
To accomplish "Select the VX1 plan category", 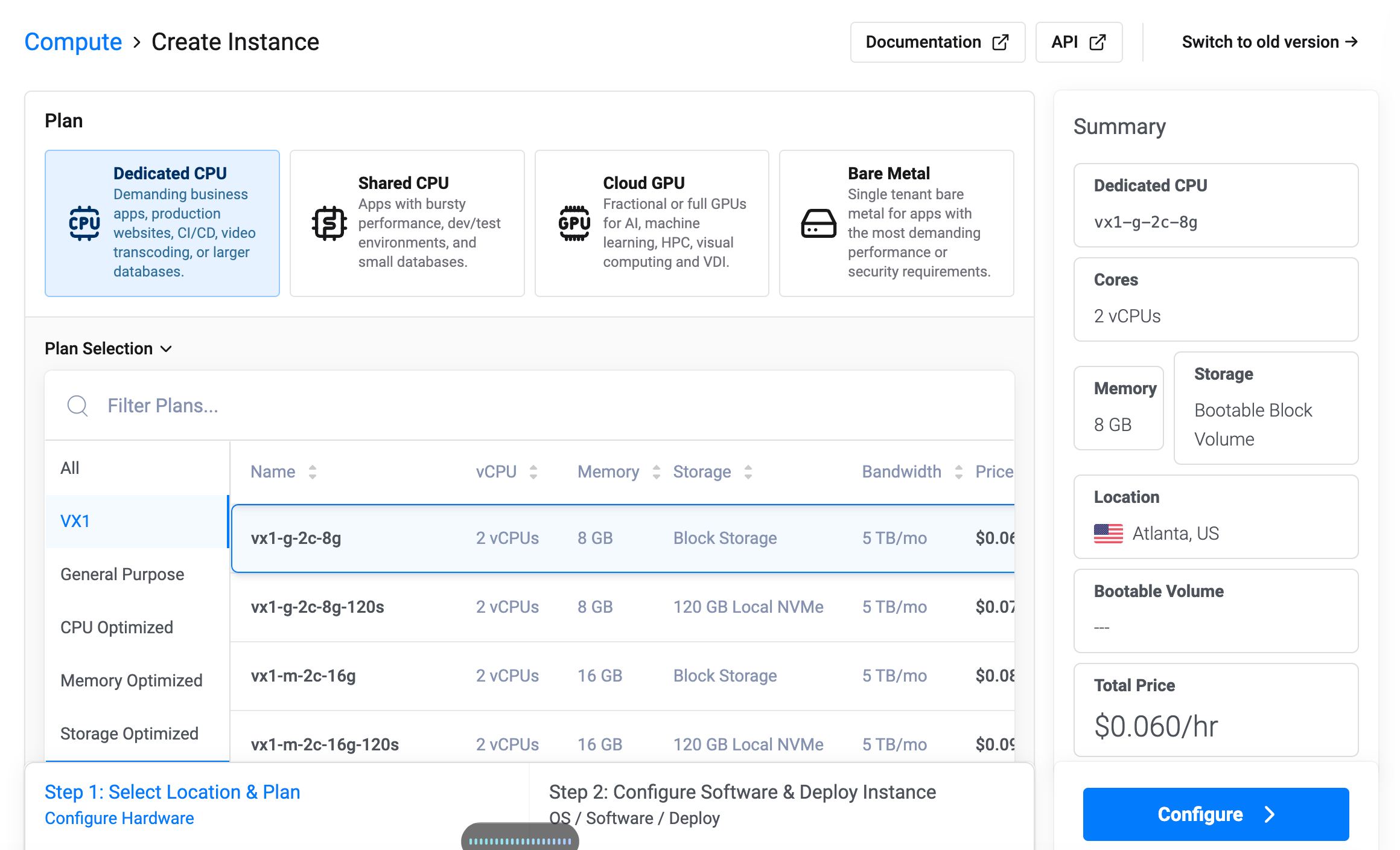I will point(137,521).
